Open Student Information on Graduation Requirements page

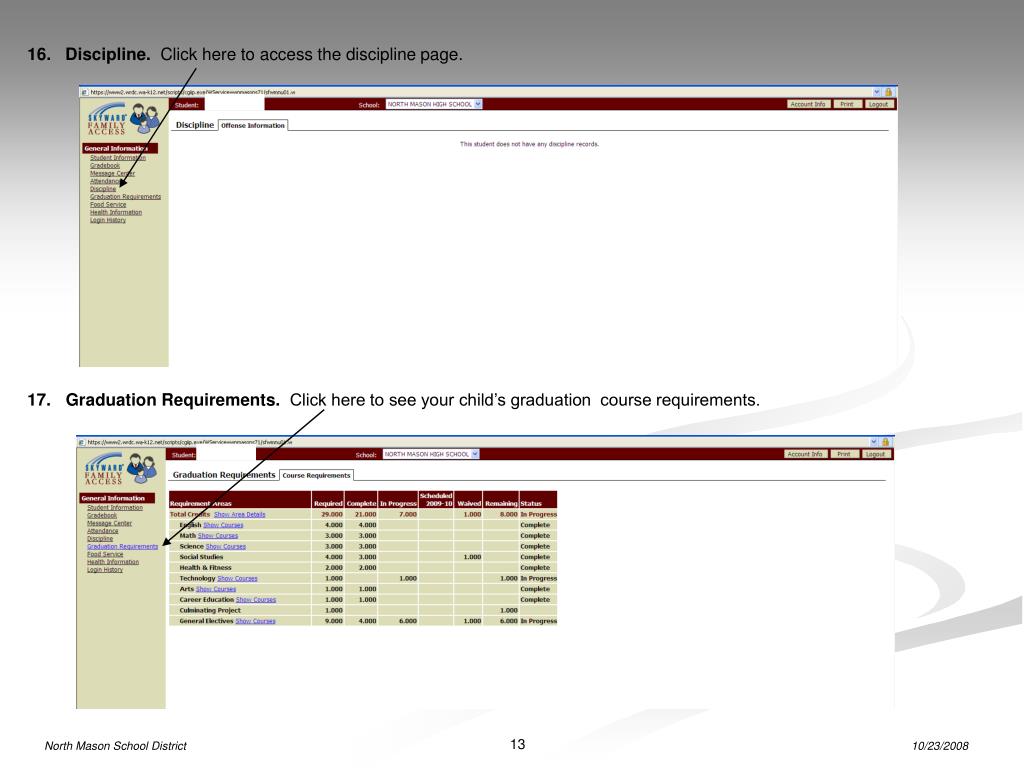tap(115, 507)
